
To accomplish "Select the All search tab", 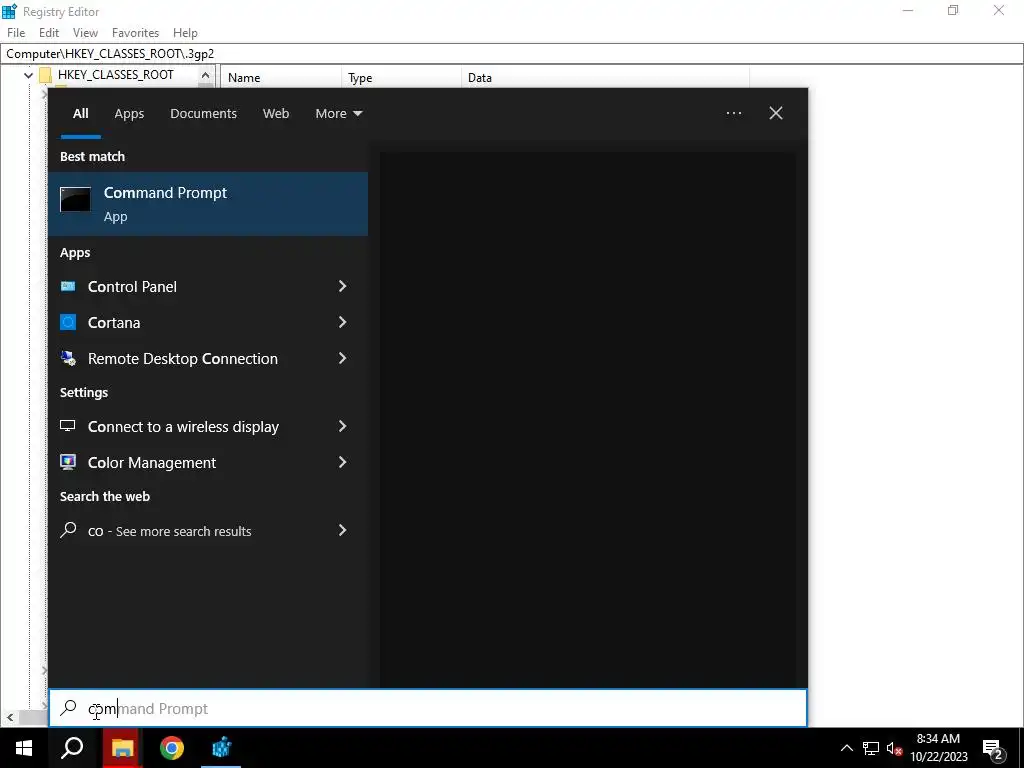I will pyautogui.click(x=80, y=113).
